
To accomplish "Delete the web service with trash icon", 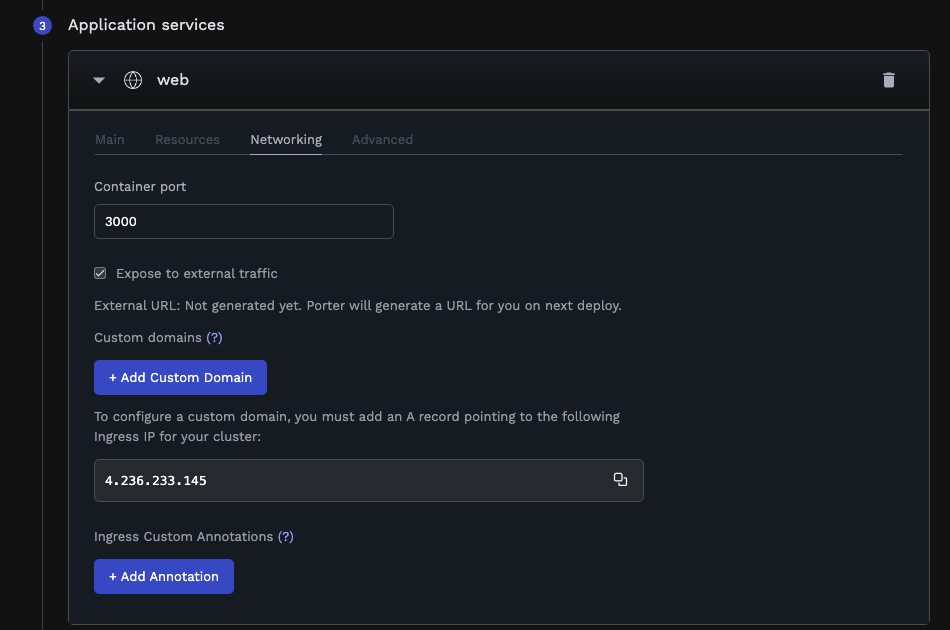I will (x=889, y=80).
